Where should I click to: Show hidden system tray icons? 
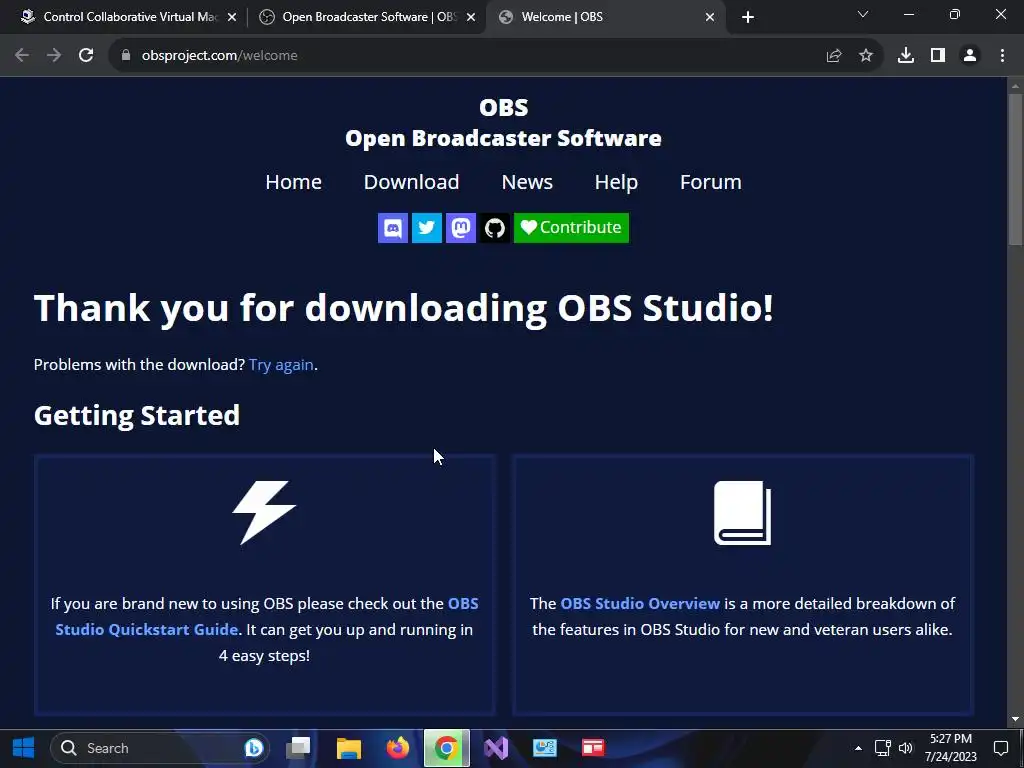(x=858, y=748)
